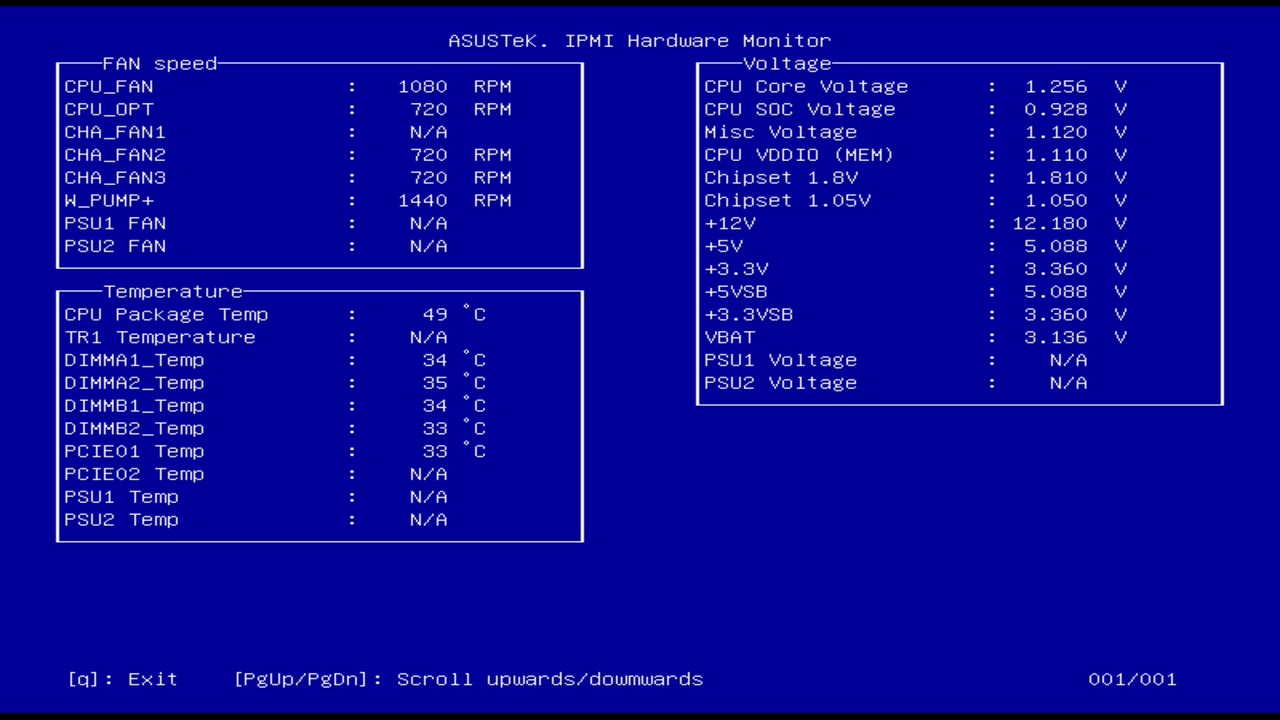Screen dimensions: 1280x720
Task: Select the CPU Package Temp label
Action: coord(166,315)
